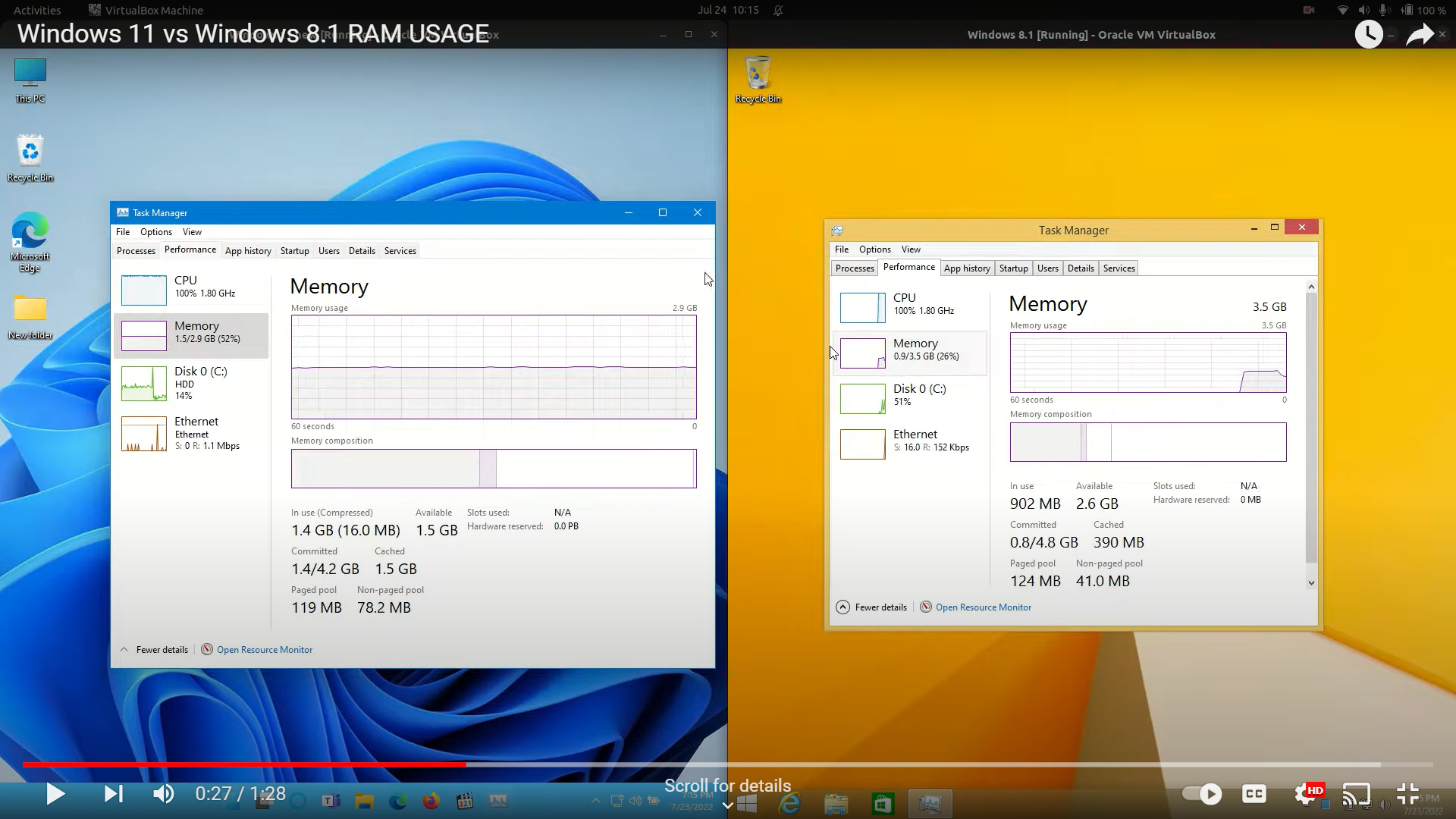
Task: Select Memory 1.5/2.9 GB item in Windows 11
Action: coord(191,335)
